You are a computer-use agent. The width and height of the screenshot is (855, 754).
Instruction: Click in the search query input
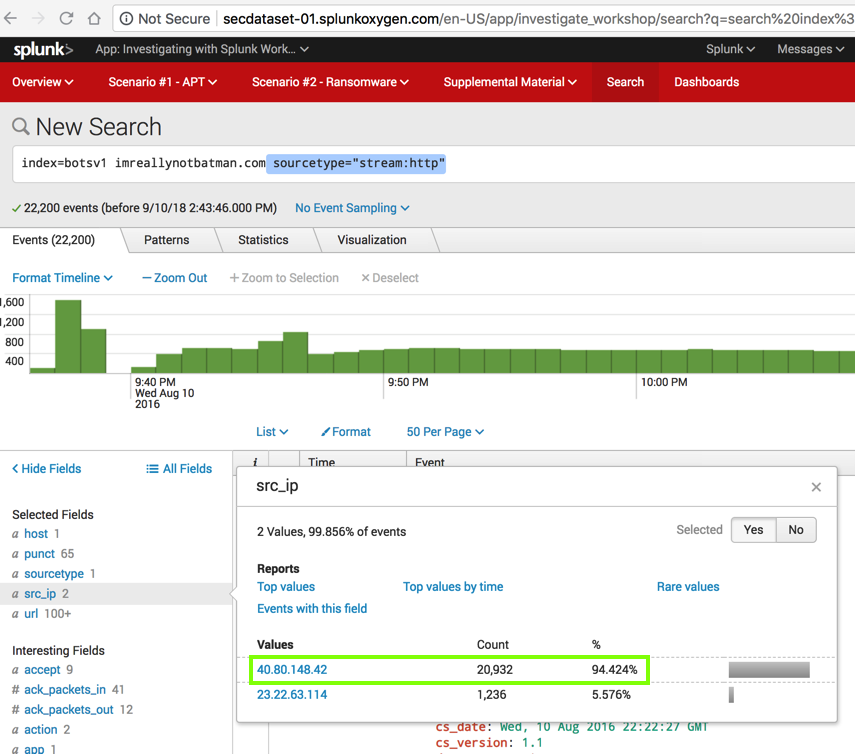(x=600, y=163)
